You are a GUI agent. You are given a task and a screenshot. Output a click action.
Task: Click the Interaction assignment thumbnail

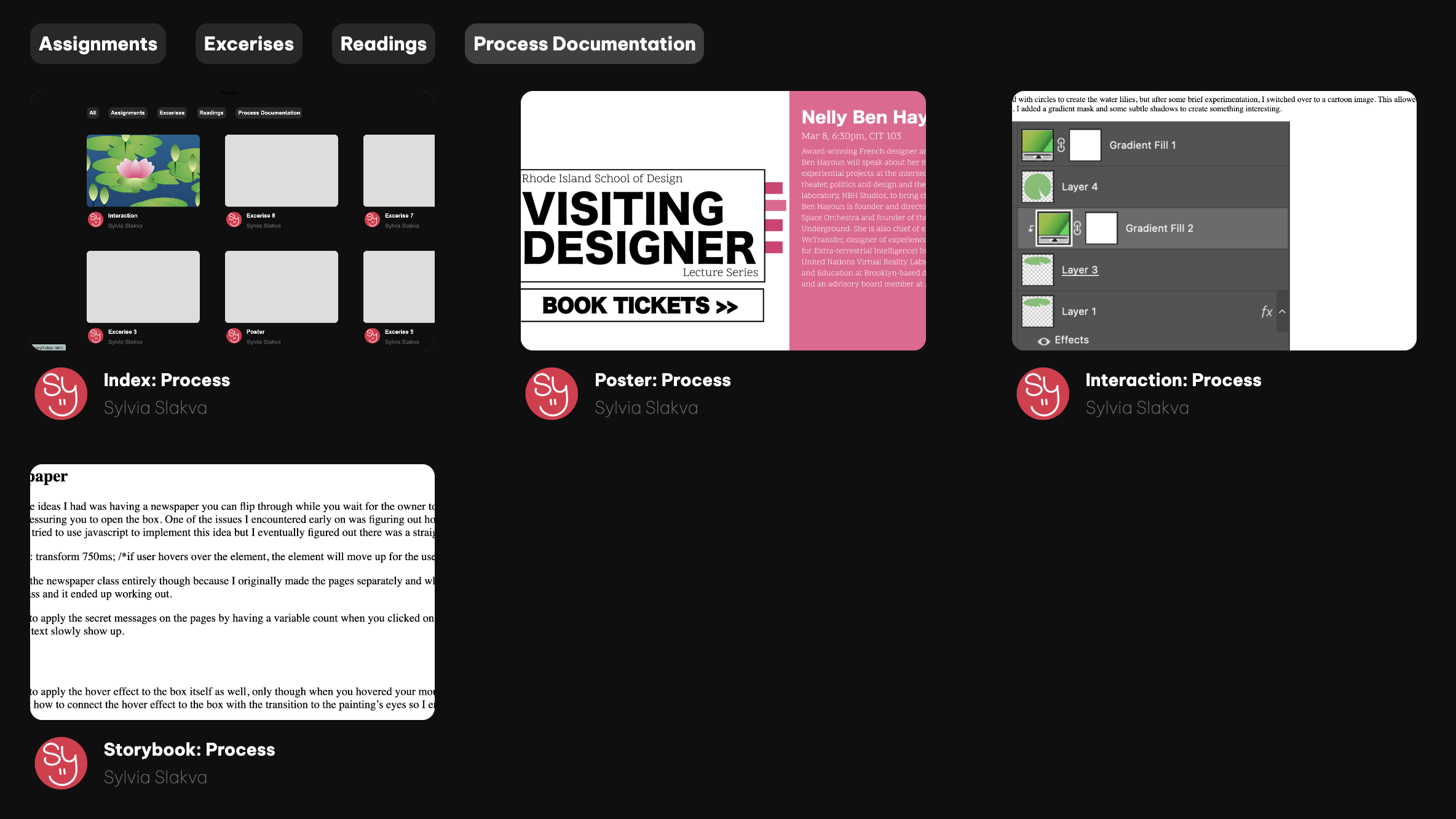[x=143, y=171]
